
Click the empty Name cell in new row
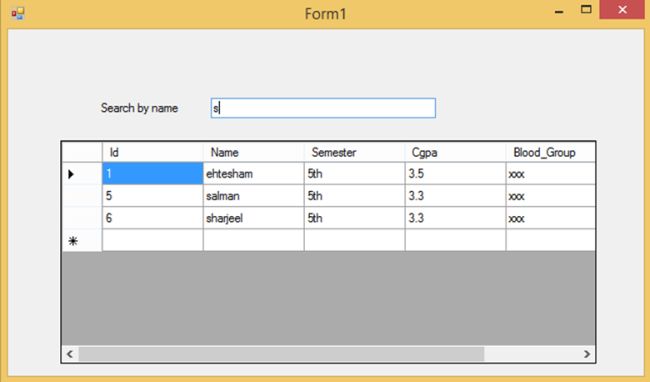click(254, 240)
